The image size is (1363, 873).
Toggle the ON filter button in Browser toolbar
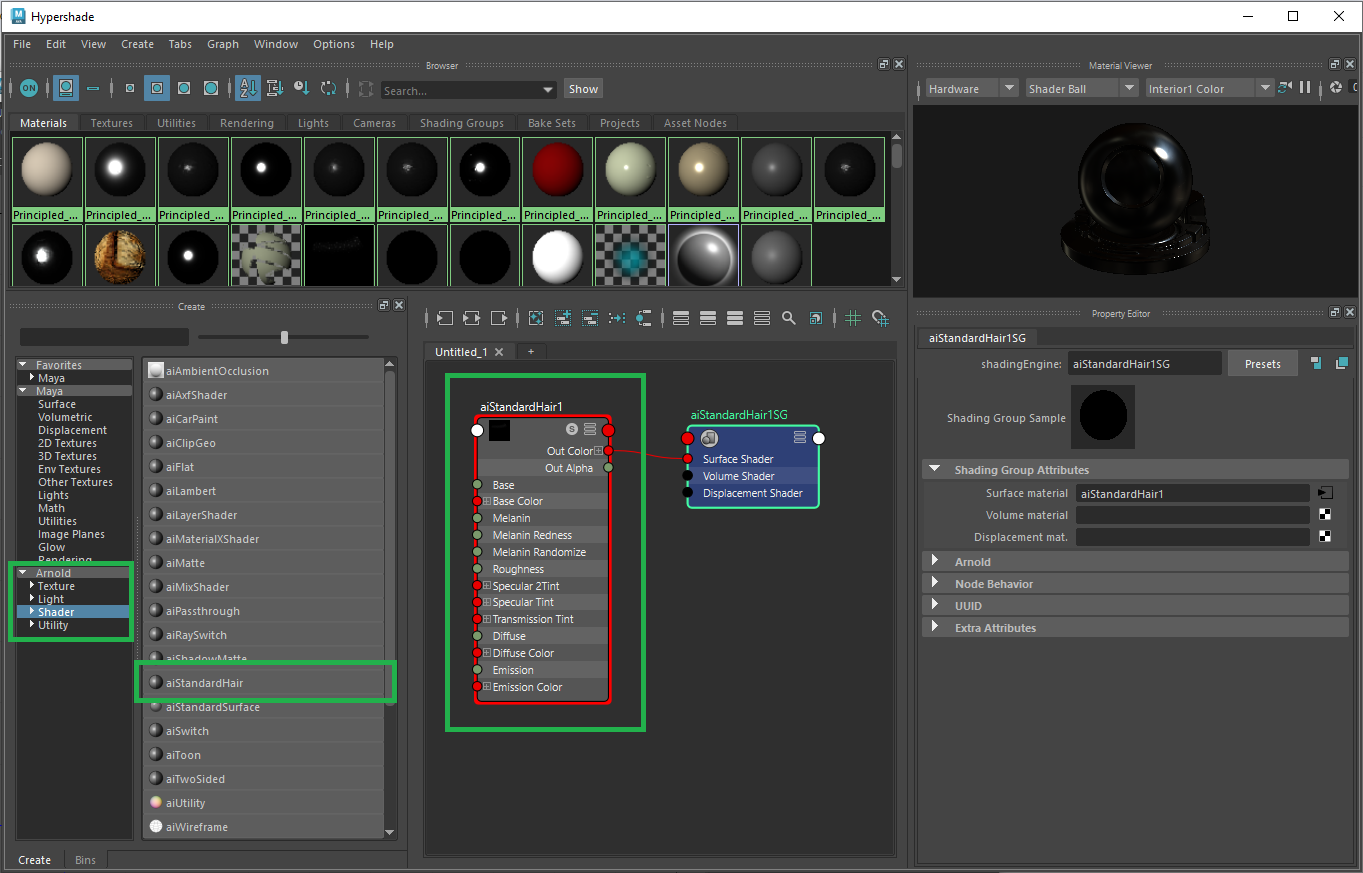[29, 88]
